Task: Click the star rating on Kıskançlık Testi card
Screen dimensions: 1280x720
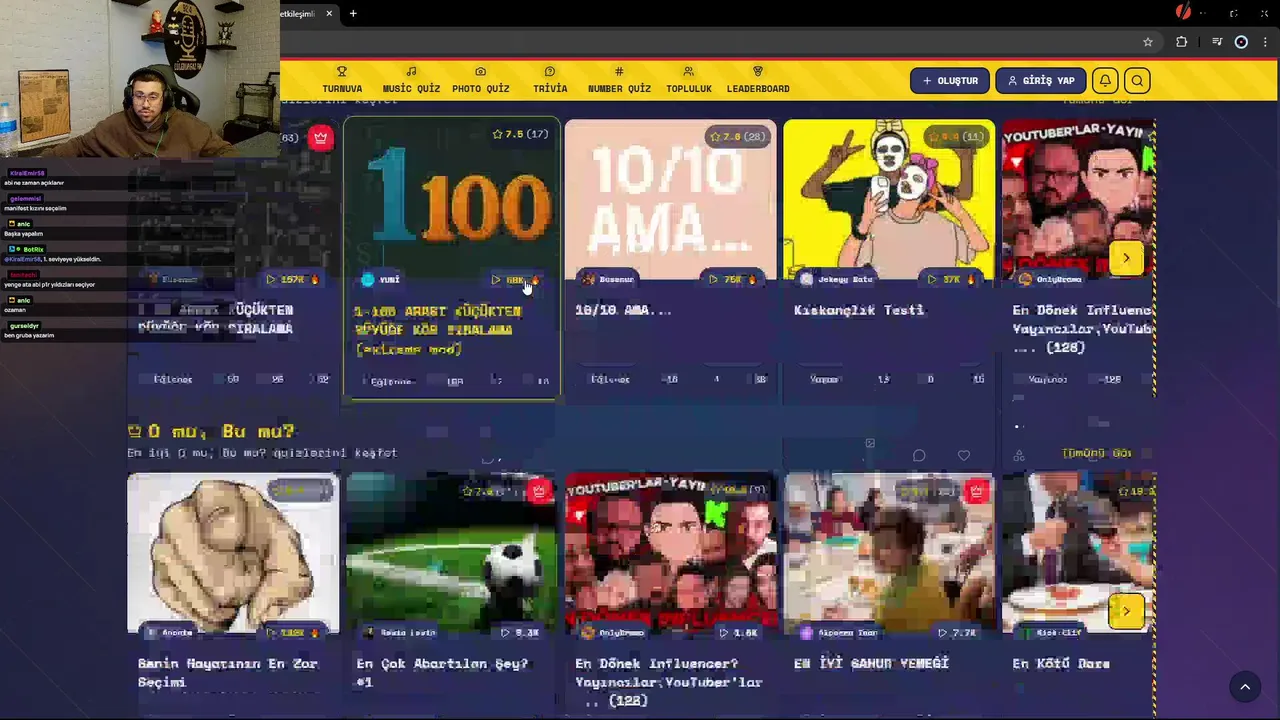Action: pyautogui.click(x=956, y=136)
